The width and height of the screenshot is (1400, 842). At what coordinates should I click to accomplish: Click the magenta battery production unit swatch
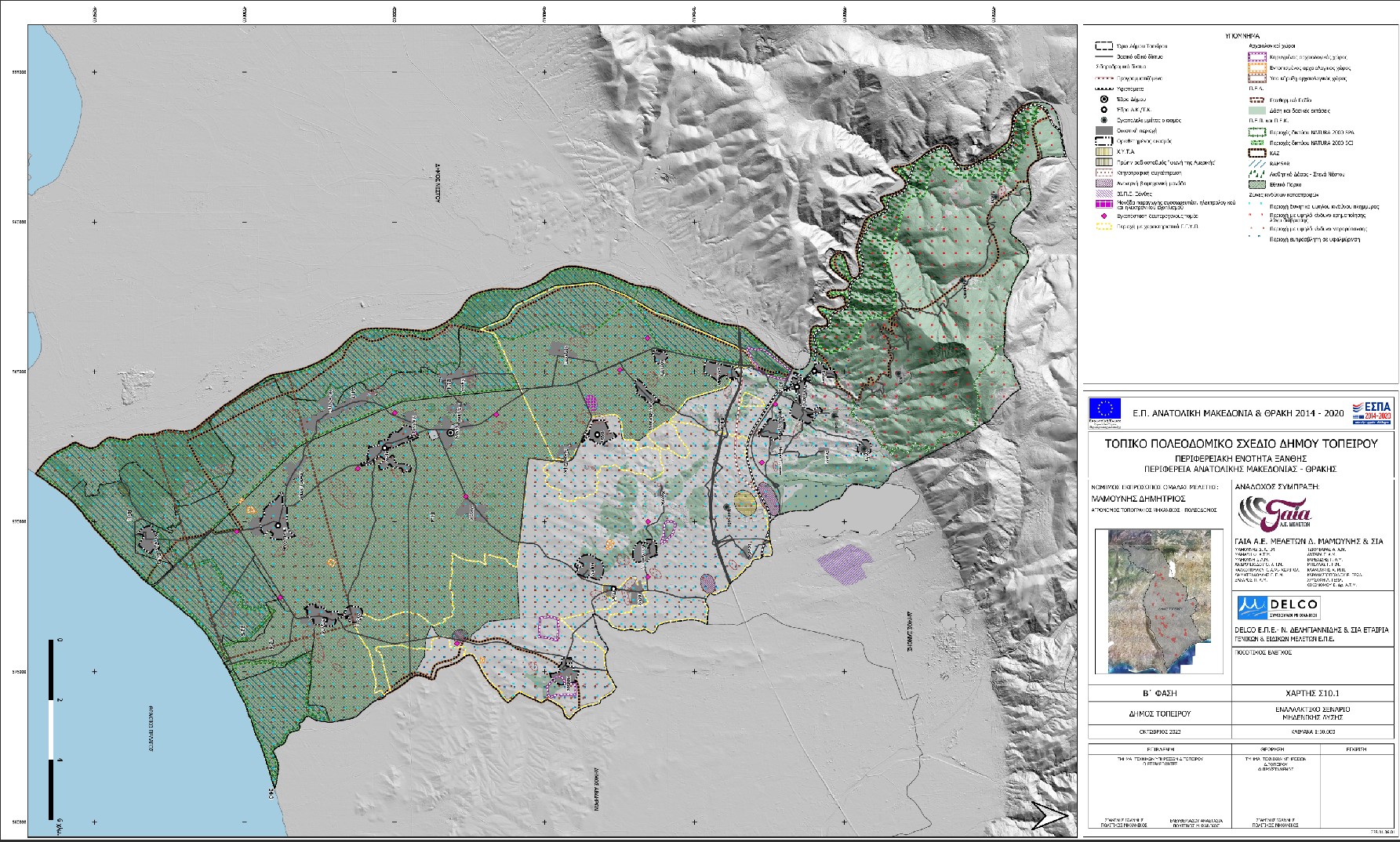click(1104, 204)
